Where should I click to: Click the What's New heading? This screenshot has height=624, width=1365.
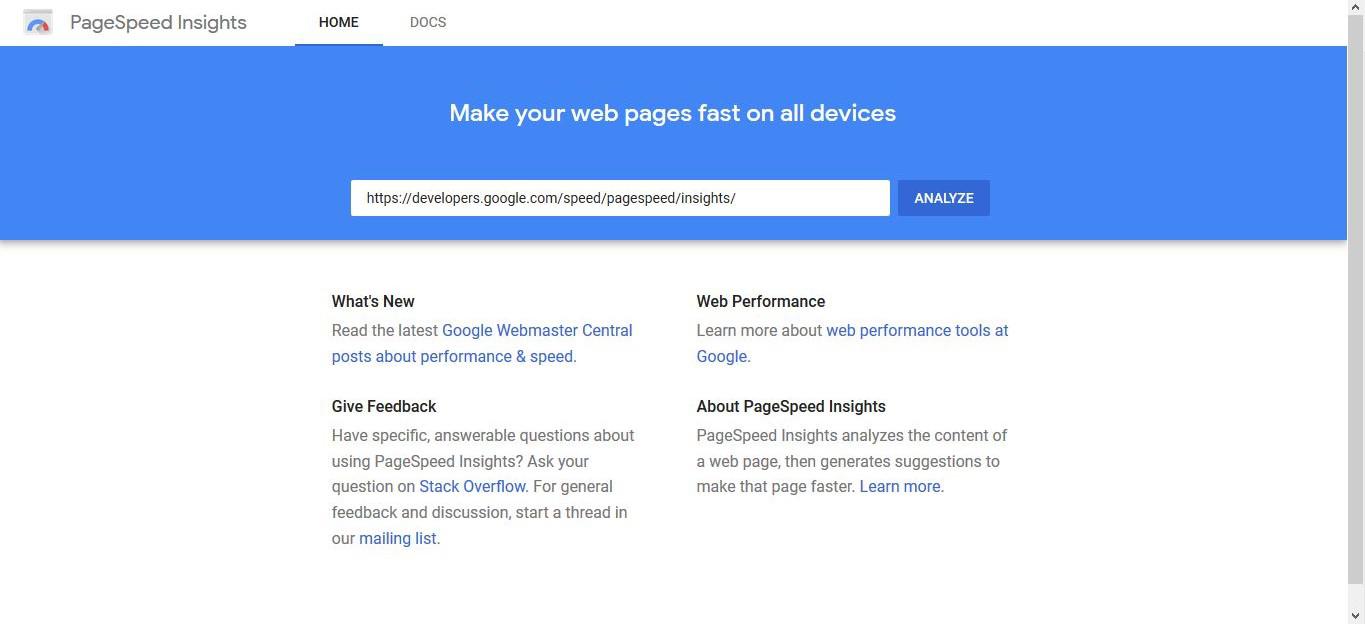click(373, 302)
